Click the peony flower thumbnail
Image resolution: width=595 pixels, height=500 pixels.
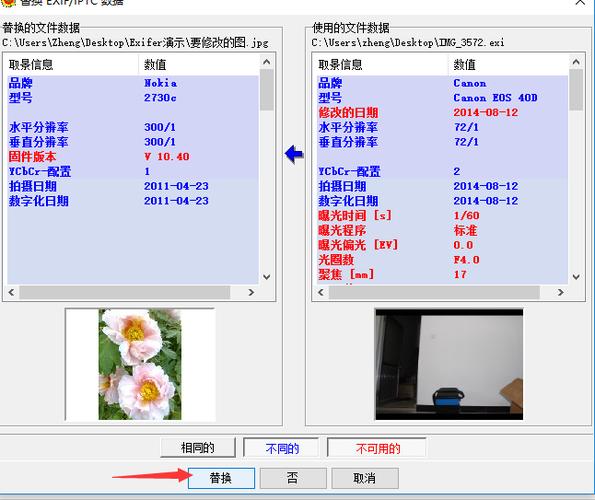pyautogui.click(x=140, y=365)
